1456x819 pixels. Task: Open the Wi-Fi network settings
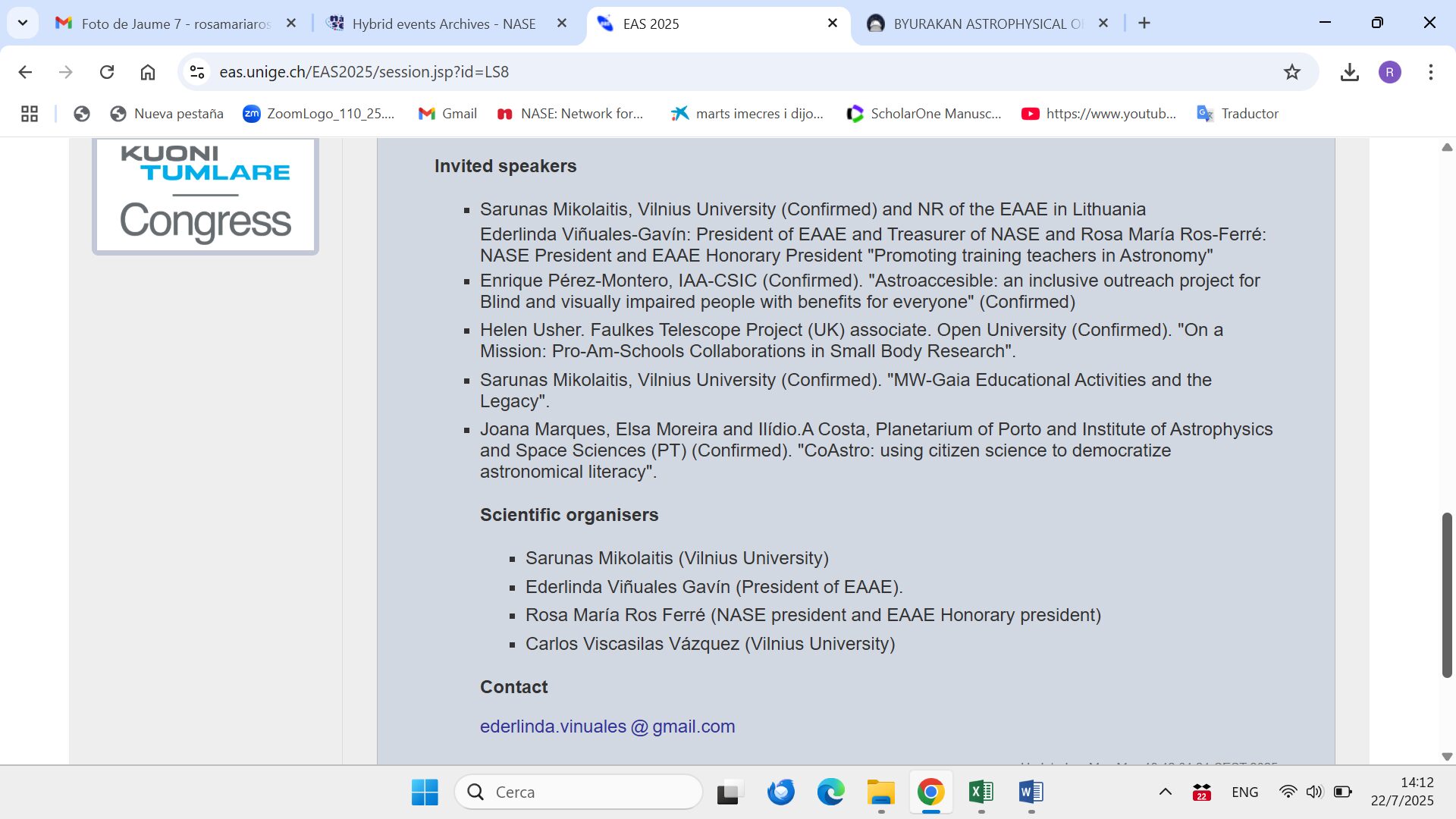point(1288,792)
